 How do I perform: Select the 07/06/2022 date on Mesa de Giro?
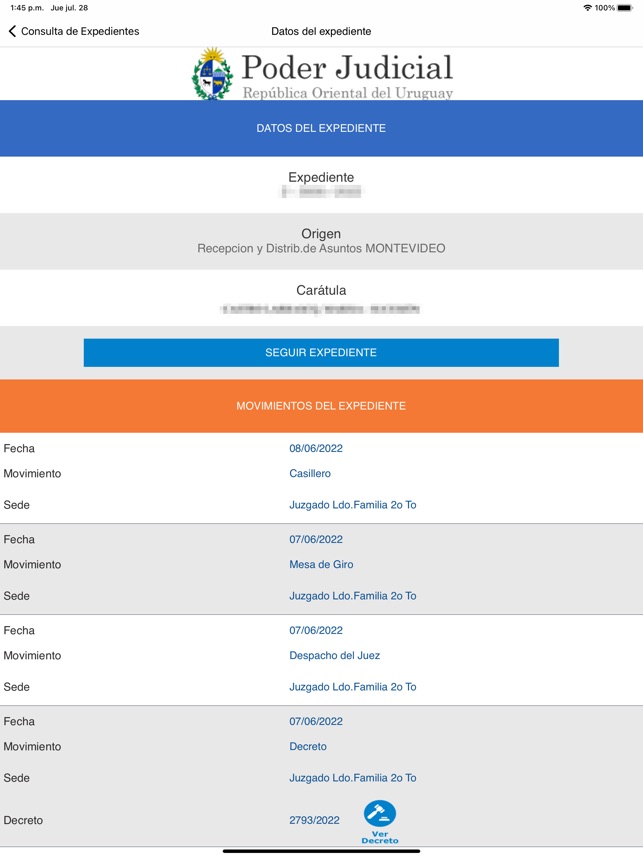click(x=316, y=539)
